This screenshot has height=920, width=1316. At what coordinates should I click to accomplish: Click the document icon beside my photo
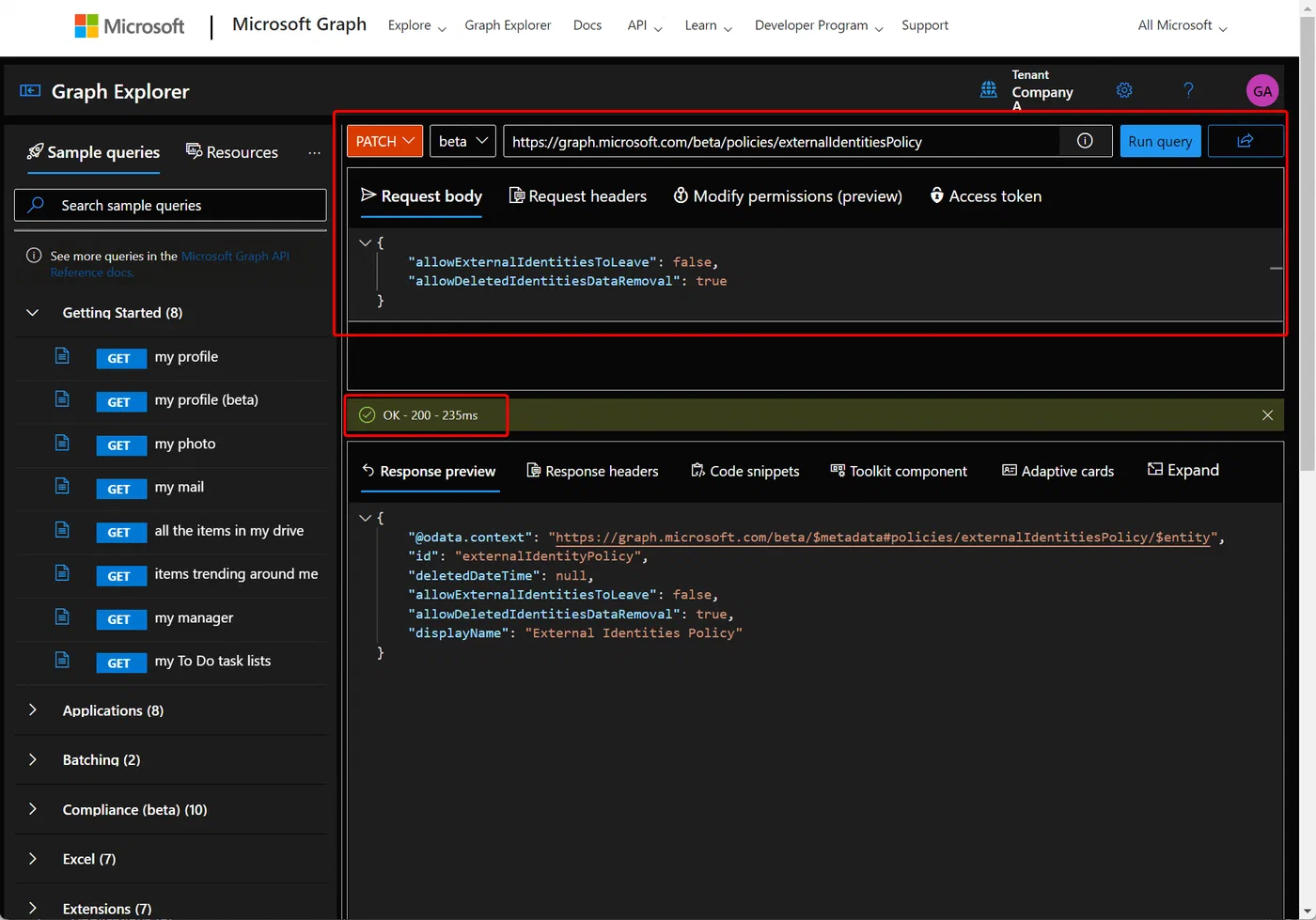coord(62,443)
